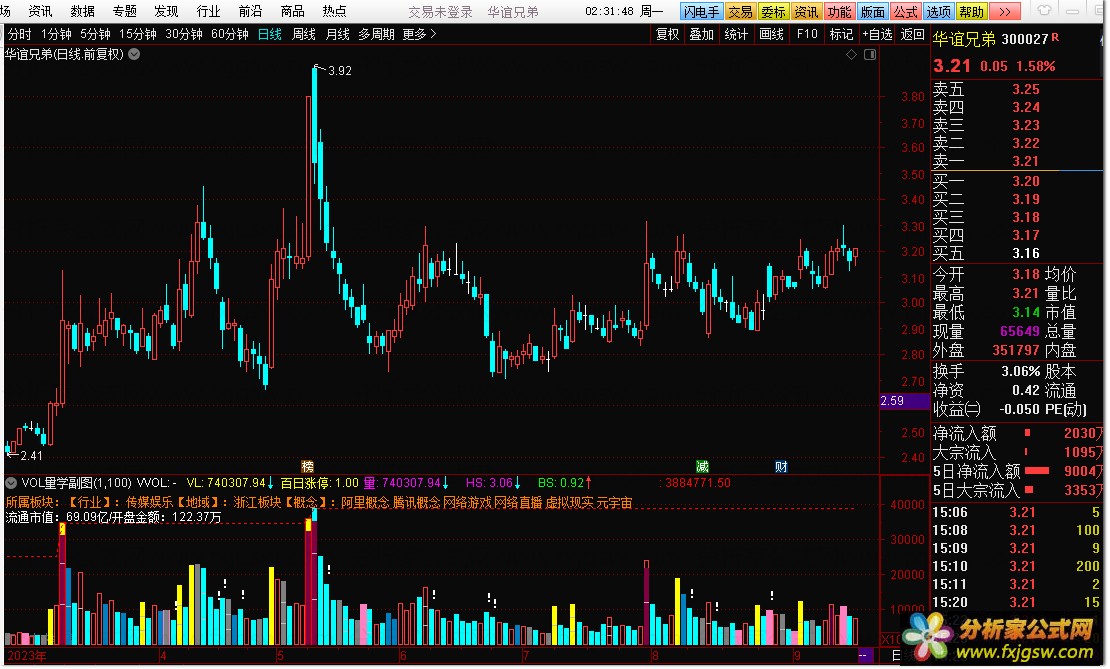Screen dimensions: 1110x669
Task: Switch to 1分钟 period
Action: (56, 34)
